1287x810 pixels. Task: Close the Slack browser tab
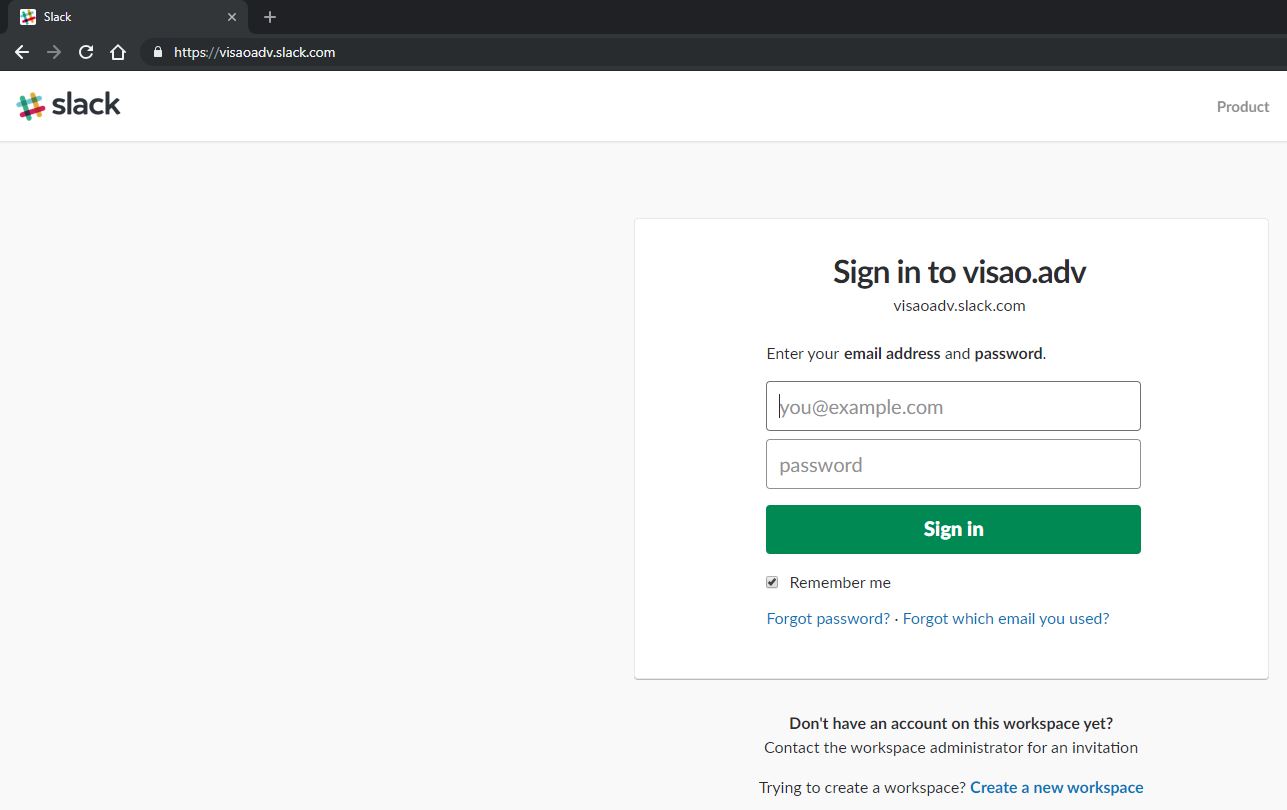(x=232, y=17)
